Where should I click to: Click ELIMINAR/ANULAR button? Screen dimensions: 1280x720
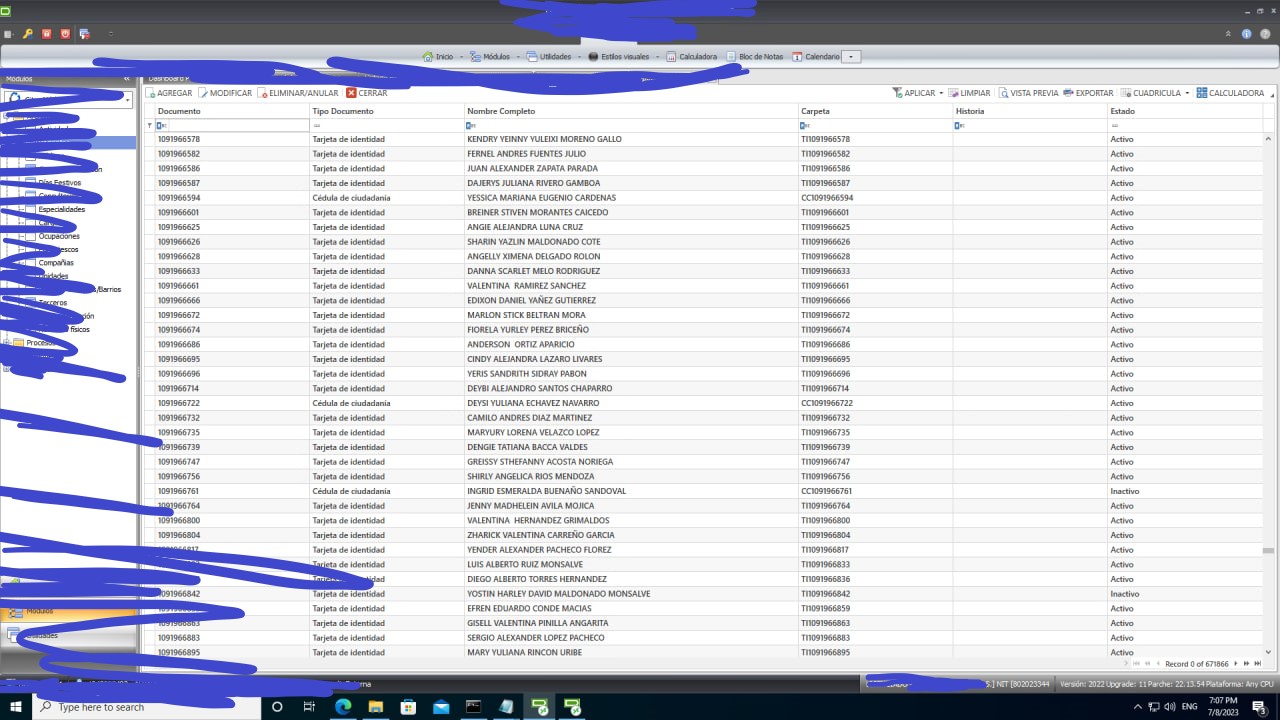pos(298,93)
